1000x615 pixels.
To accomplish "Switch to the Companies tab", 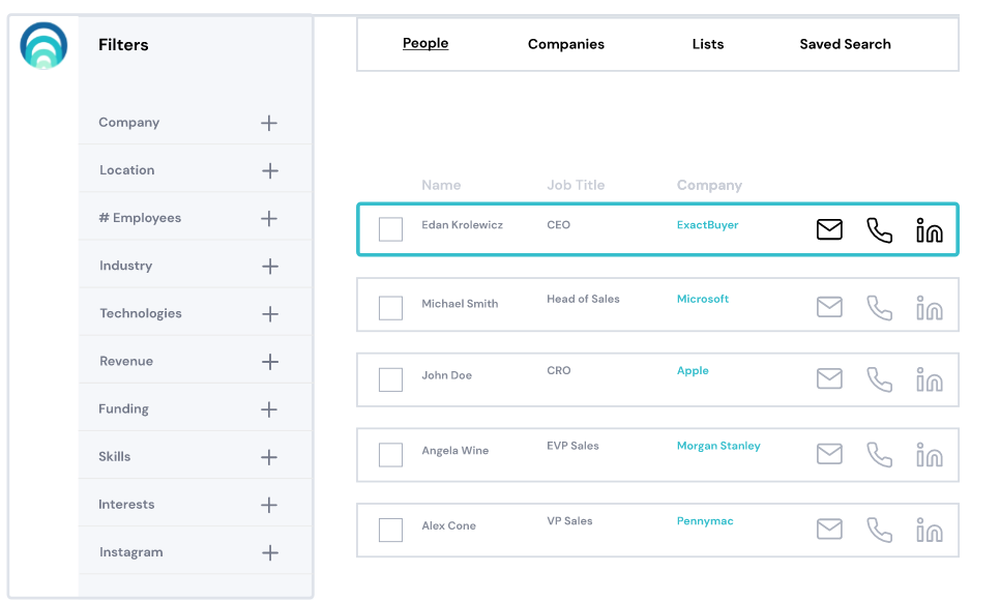I will (566, 44).
